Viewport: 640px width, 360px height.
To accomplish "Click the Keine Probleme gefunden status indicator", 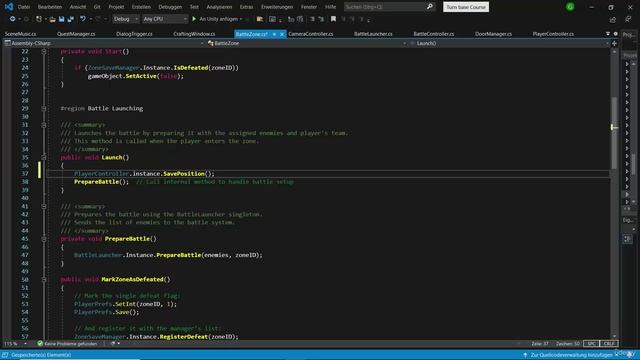I will click(67, 344).
